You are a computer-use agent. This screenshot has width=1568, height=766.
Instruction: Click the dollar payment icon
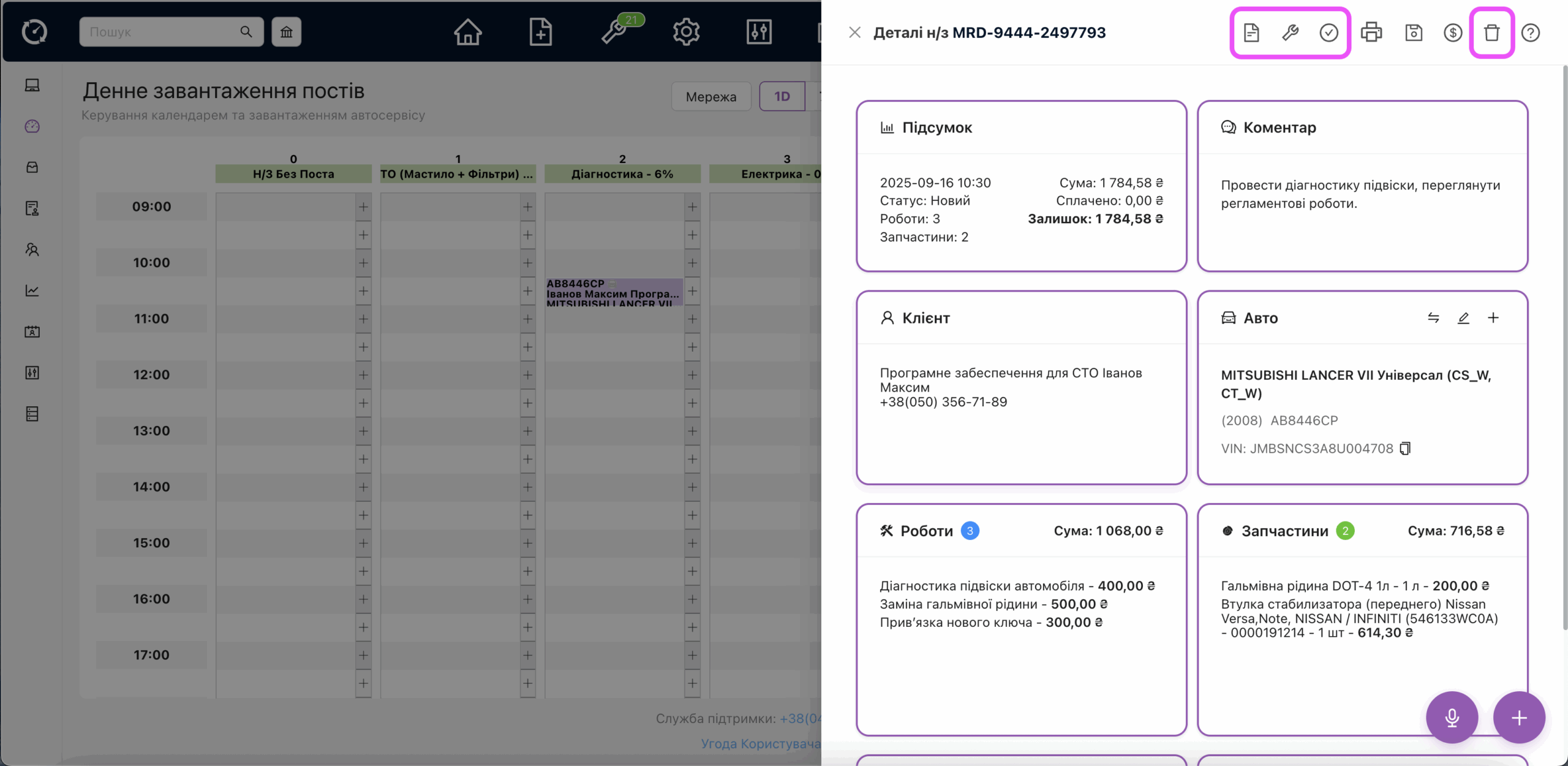(x=1453, y=32)
